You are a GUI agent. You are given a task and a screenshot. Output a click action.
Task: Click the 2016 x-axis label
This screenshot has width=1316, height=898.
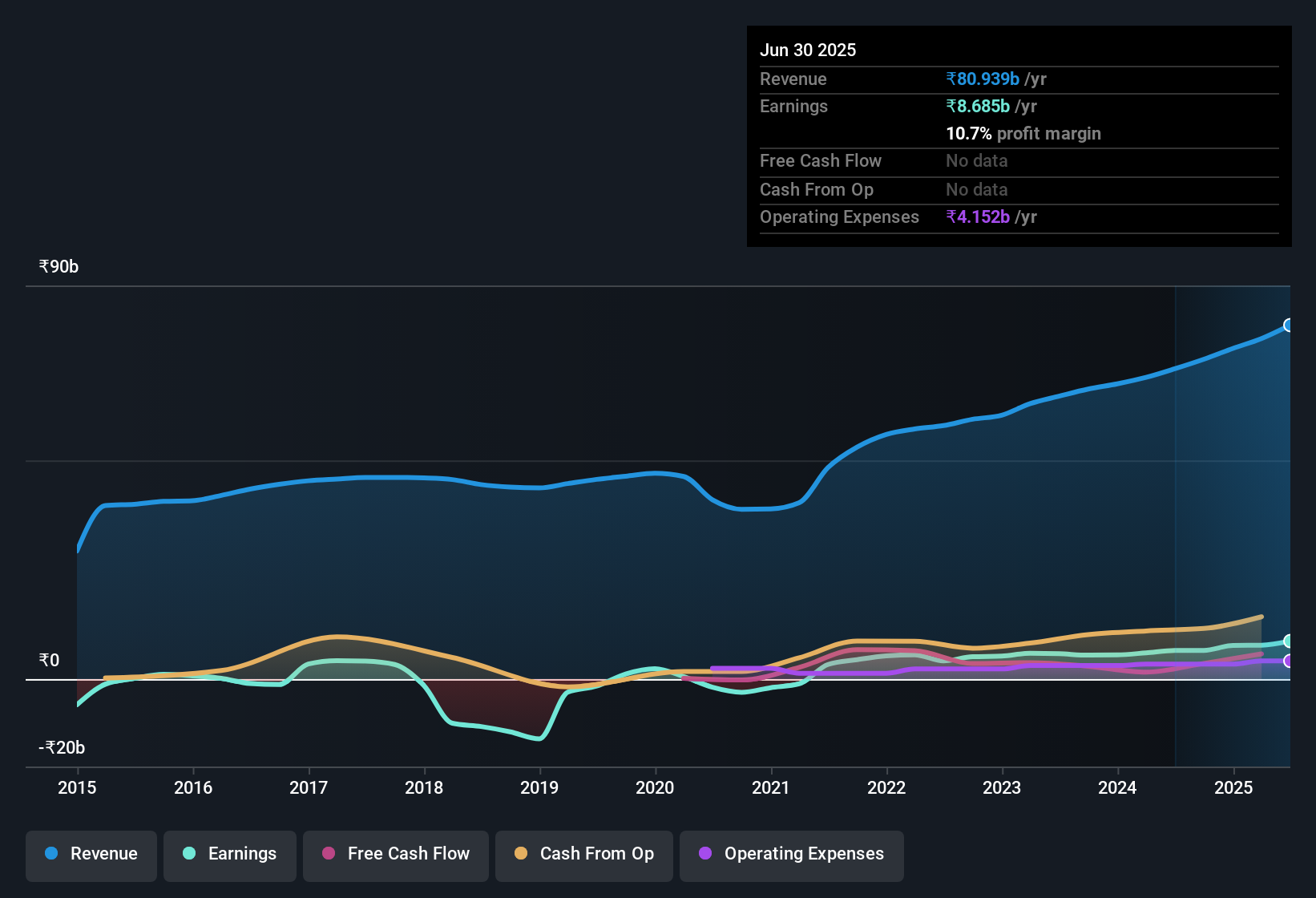pyautogui.click(x=193, y=787)
